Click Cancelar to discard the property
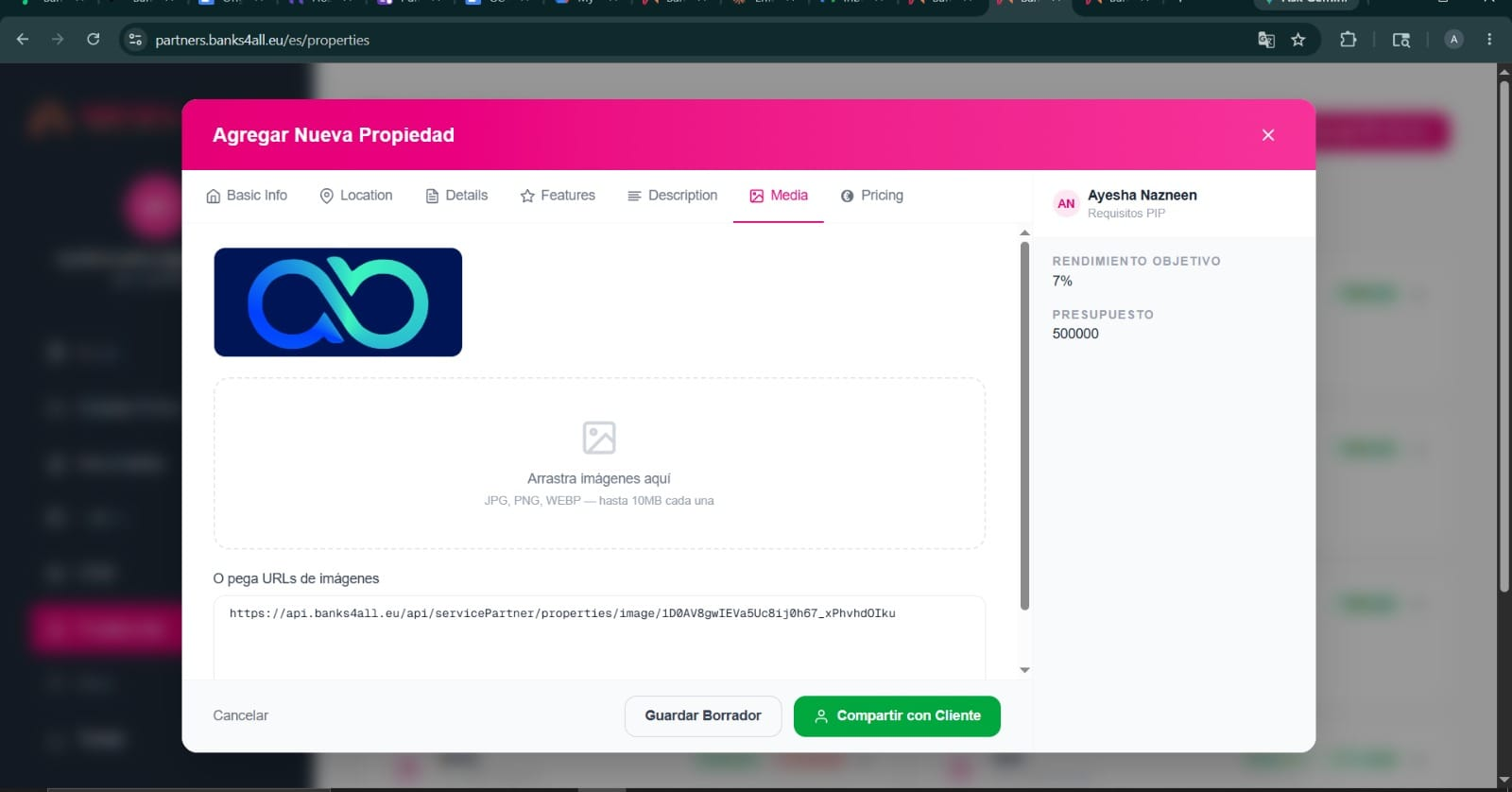1512x792 pixels. pos(240,715)
